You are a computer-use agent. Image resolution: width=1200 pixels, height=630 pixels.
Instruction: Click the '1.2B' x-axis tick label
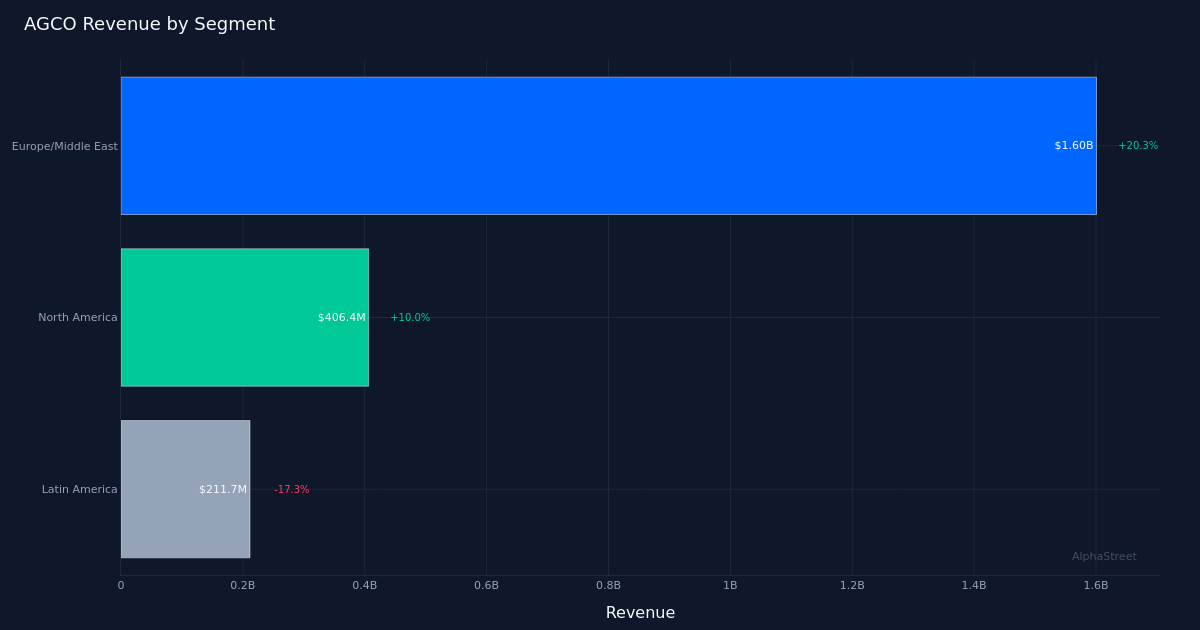(852, 586)
